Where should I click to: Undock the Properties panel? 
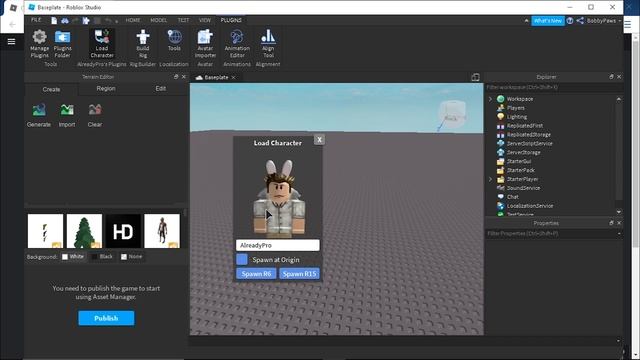tap(611, 223)
